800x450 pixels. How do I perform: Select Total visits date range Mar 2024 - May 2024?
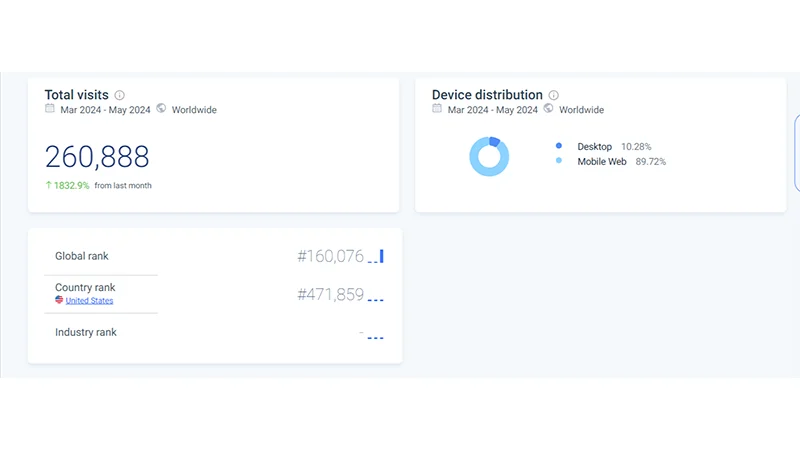[106, 110]
